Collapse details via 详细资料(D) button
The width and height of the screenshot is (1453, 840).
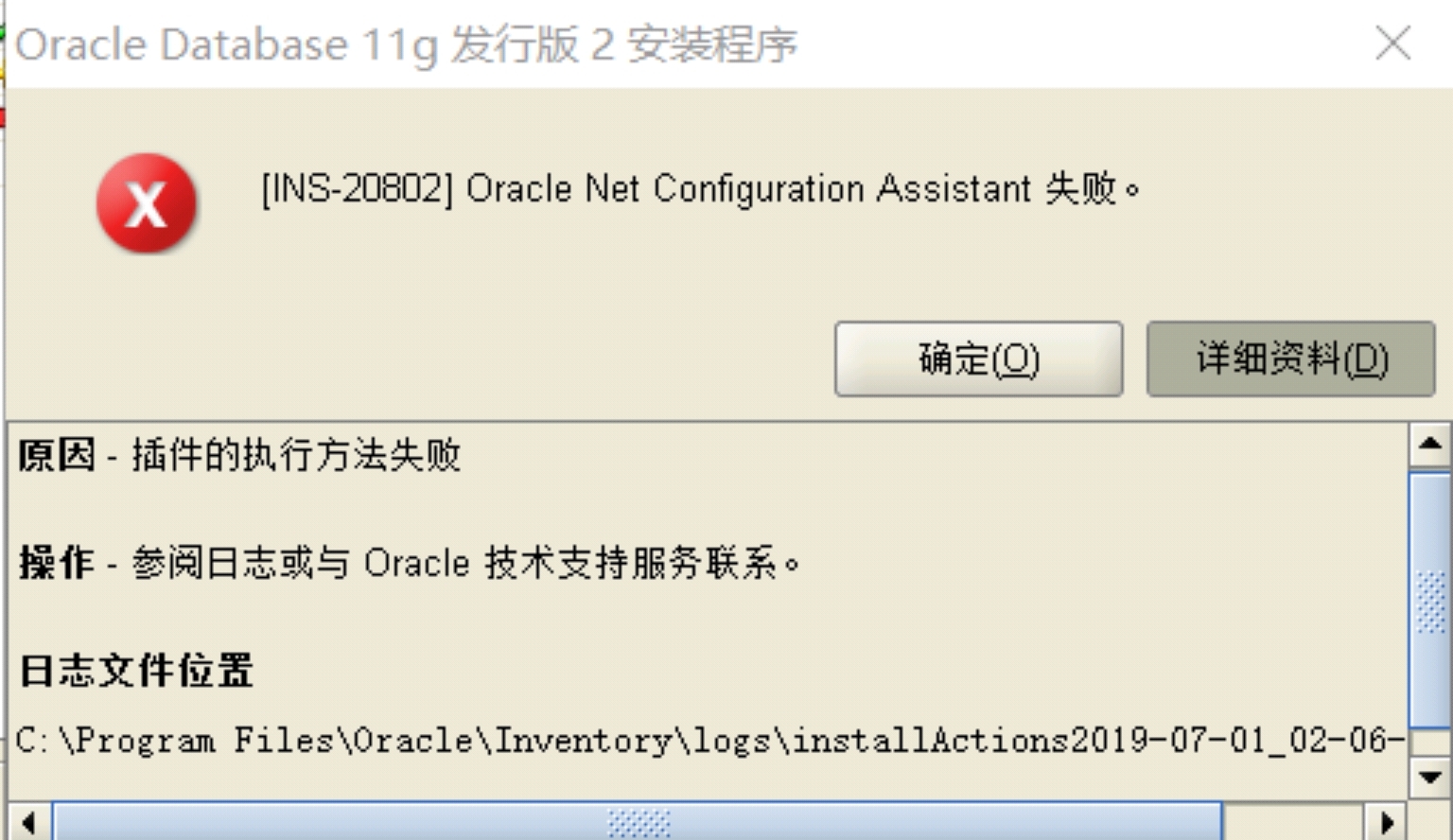tap(1291, 359)
